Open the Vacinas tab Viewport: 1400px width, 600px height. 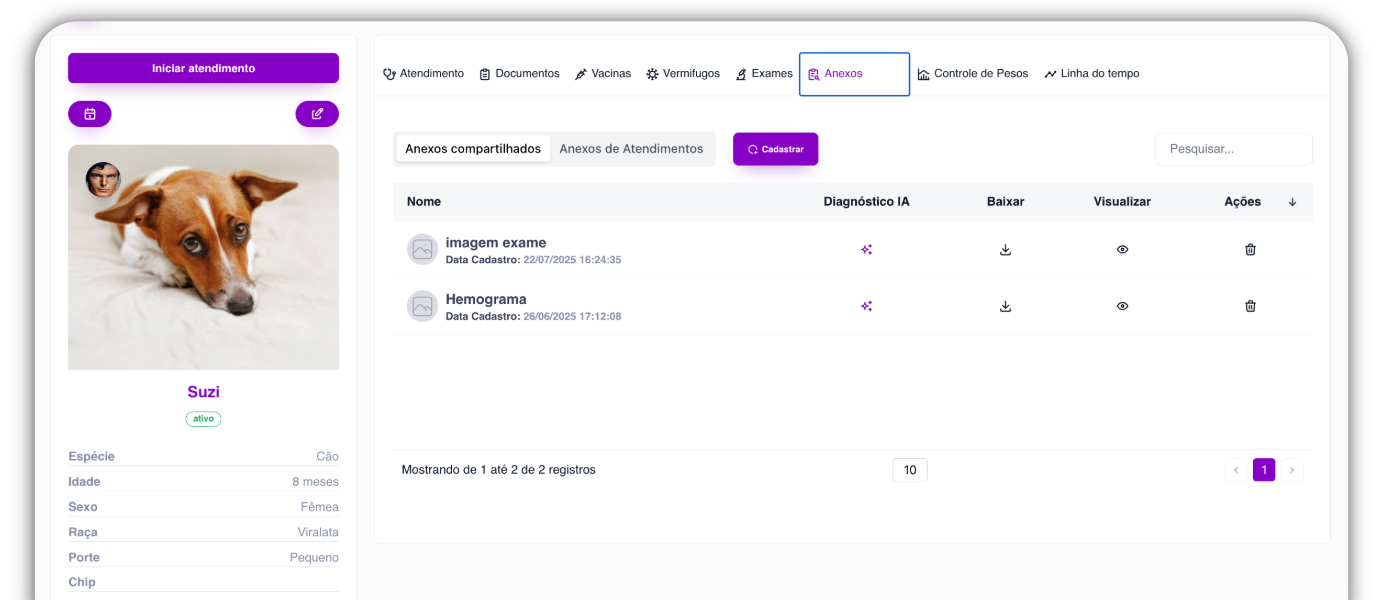(603, 74)
